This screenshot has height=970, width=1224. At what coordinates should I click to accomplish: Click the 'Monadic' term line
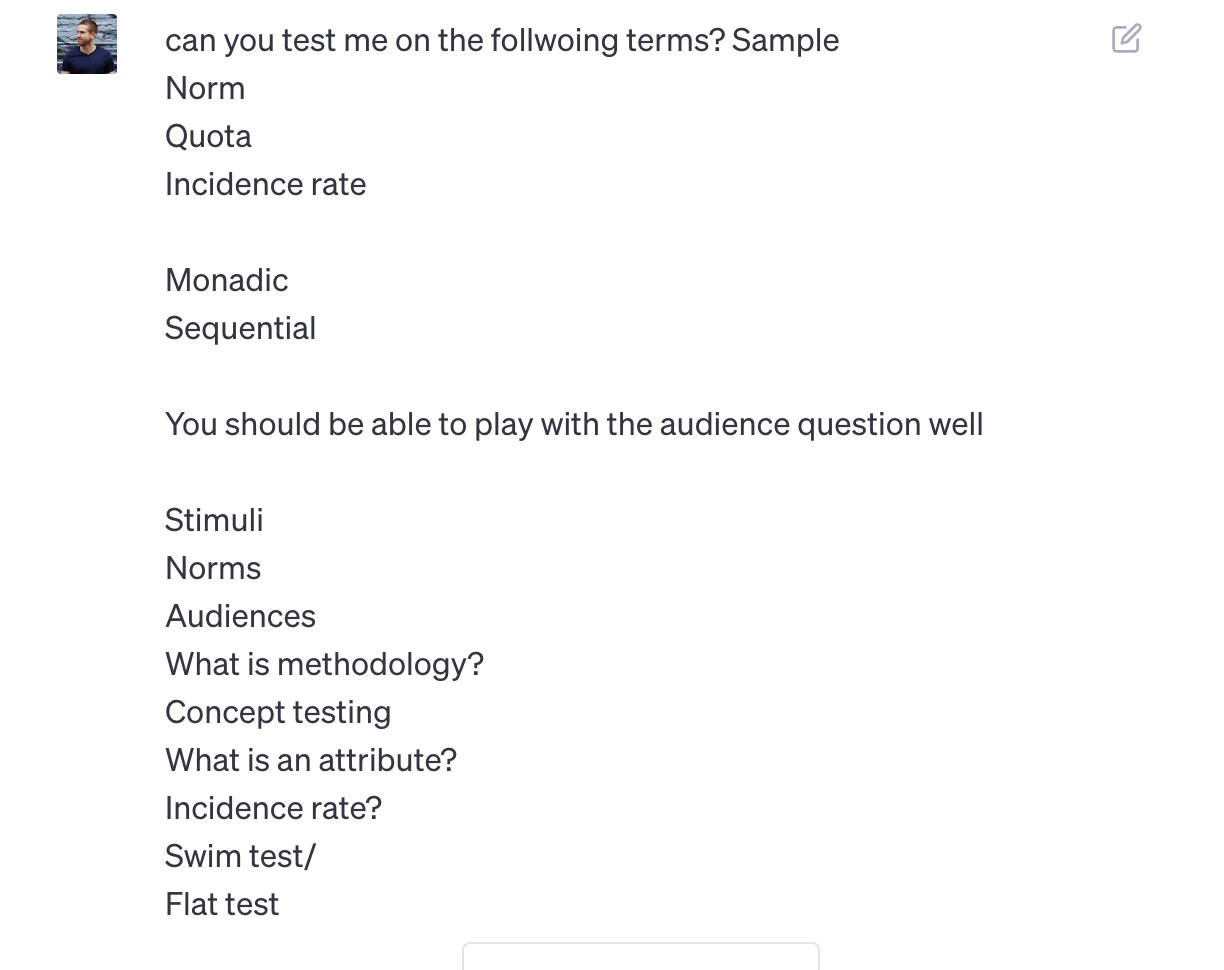click(226, 280)
